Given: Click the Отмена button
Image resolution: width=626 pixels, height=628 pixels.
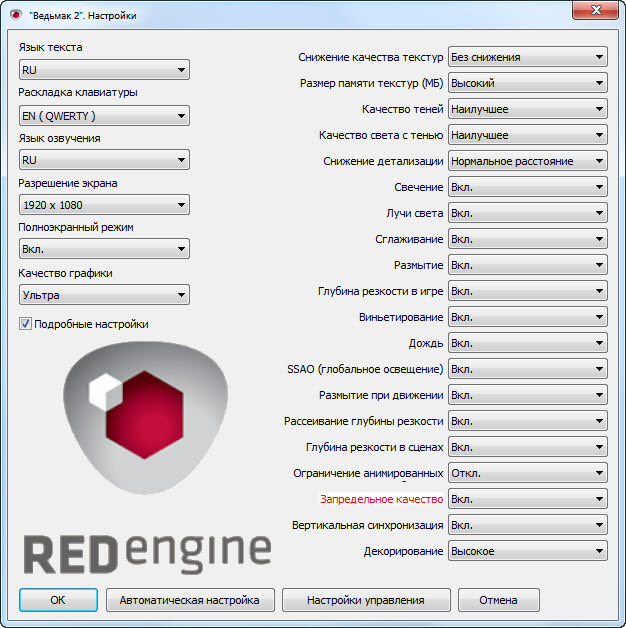Looking at the screenshot, I should tap(498, 600).
